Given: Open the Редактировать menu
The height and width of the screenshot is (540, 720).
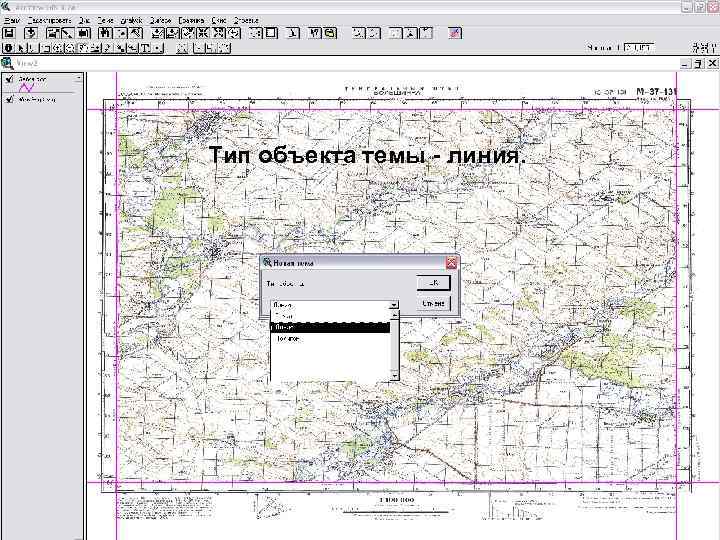Looking at the screenshot, I should [x=49, y=20].
